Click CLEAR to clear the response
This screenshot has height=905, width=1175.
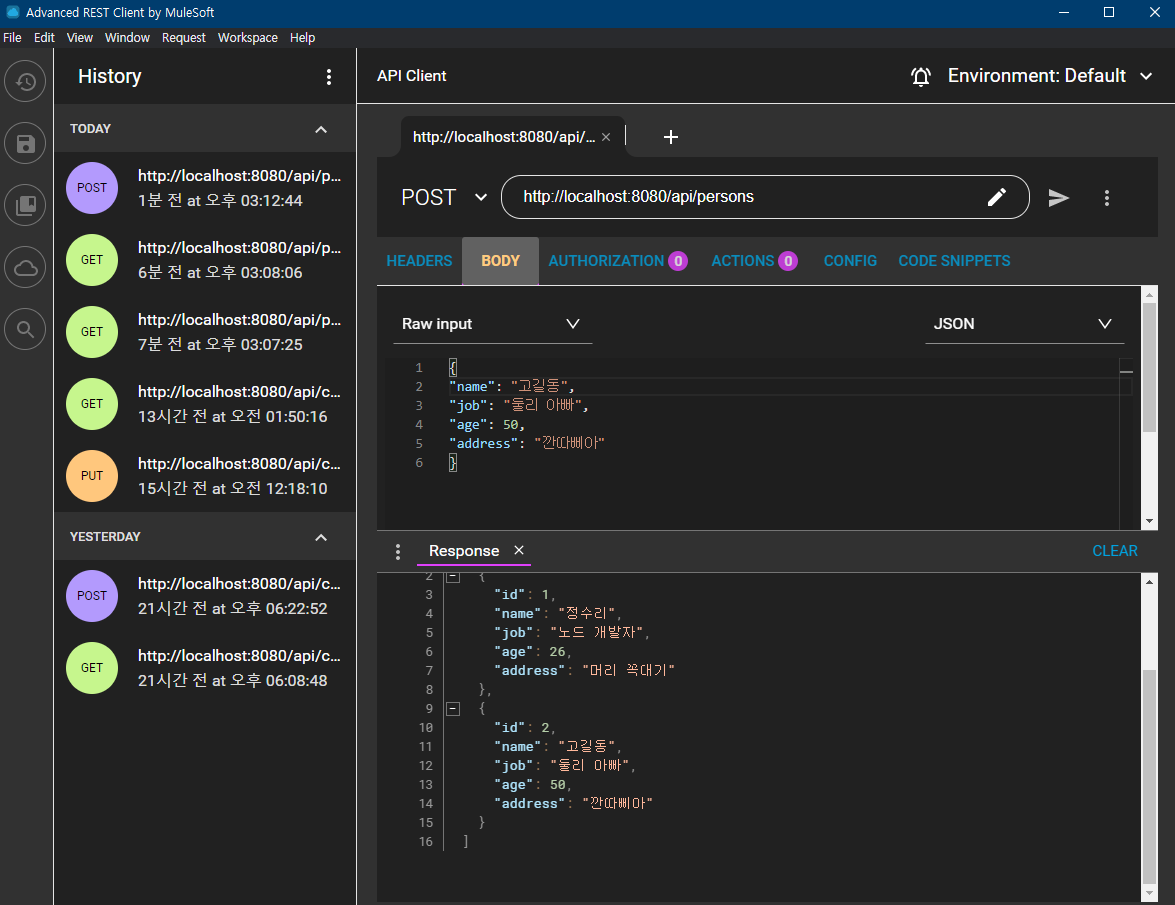tap(1114, 551)
